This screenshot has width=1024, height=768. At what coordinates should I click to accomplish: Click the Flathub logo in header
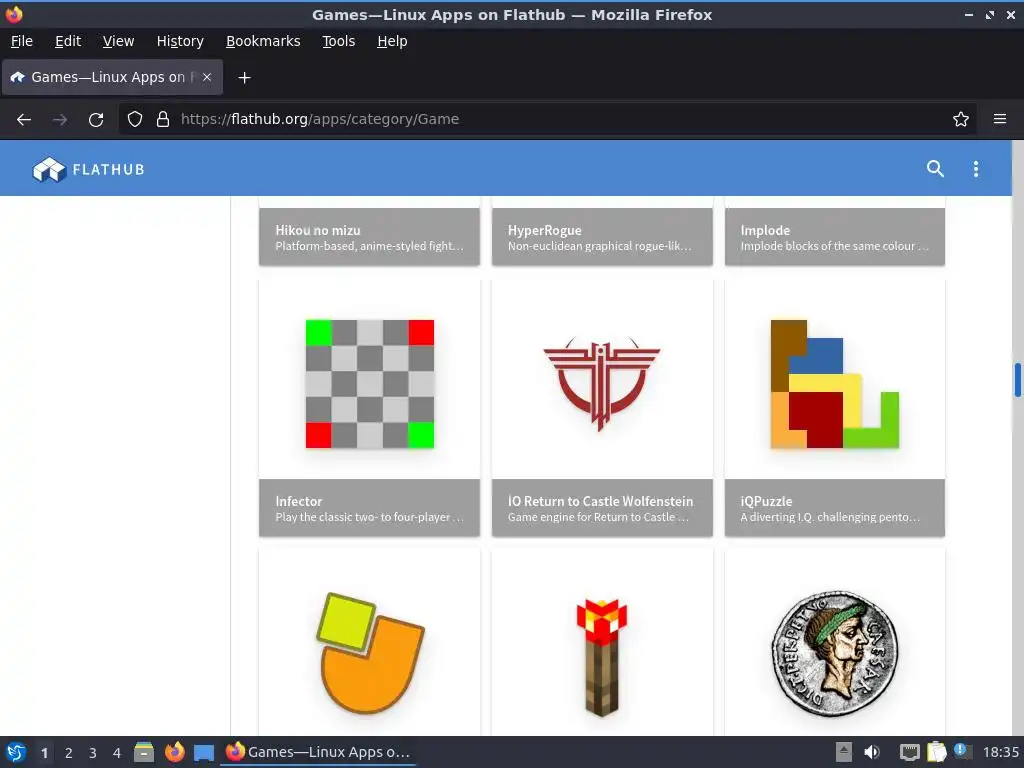tap(88, 169)
